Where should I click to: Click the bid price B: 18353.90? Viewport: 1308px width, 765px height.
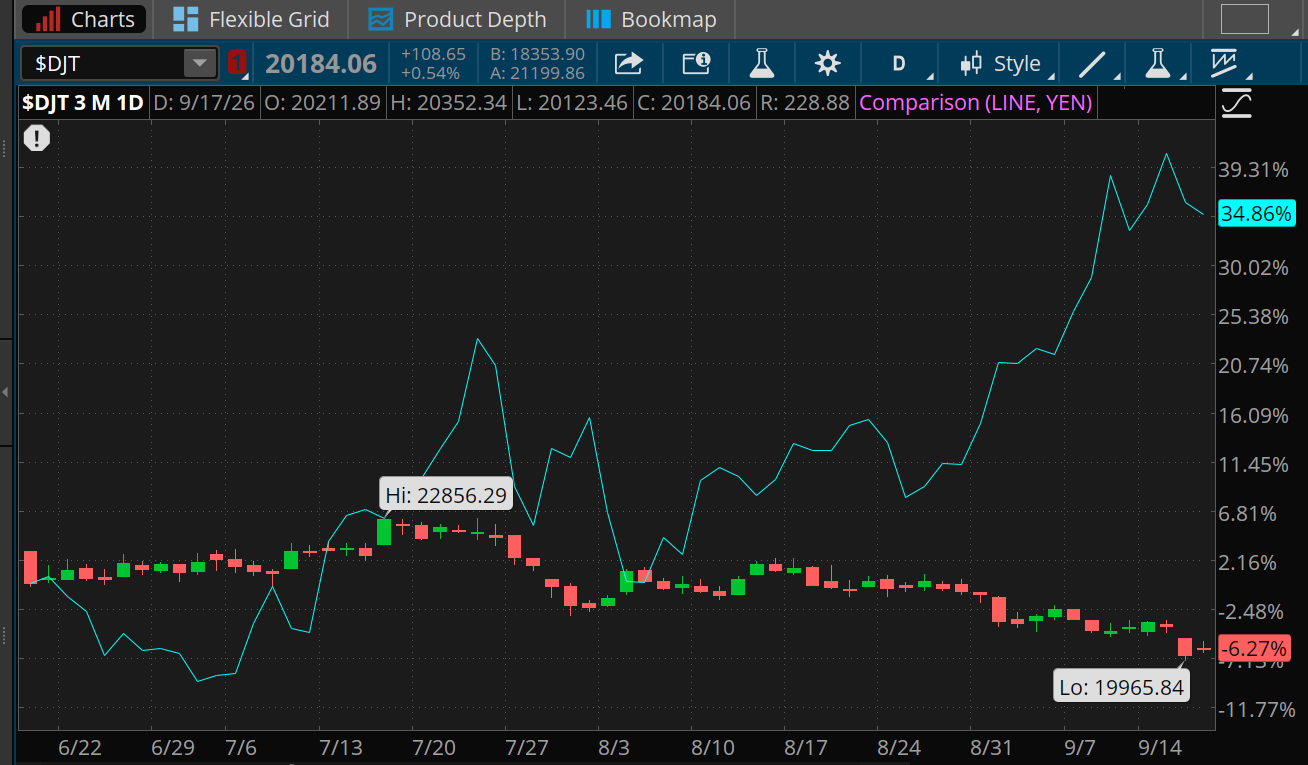click(x=537, y=54)
